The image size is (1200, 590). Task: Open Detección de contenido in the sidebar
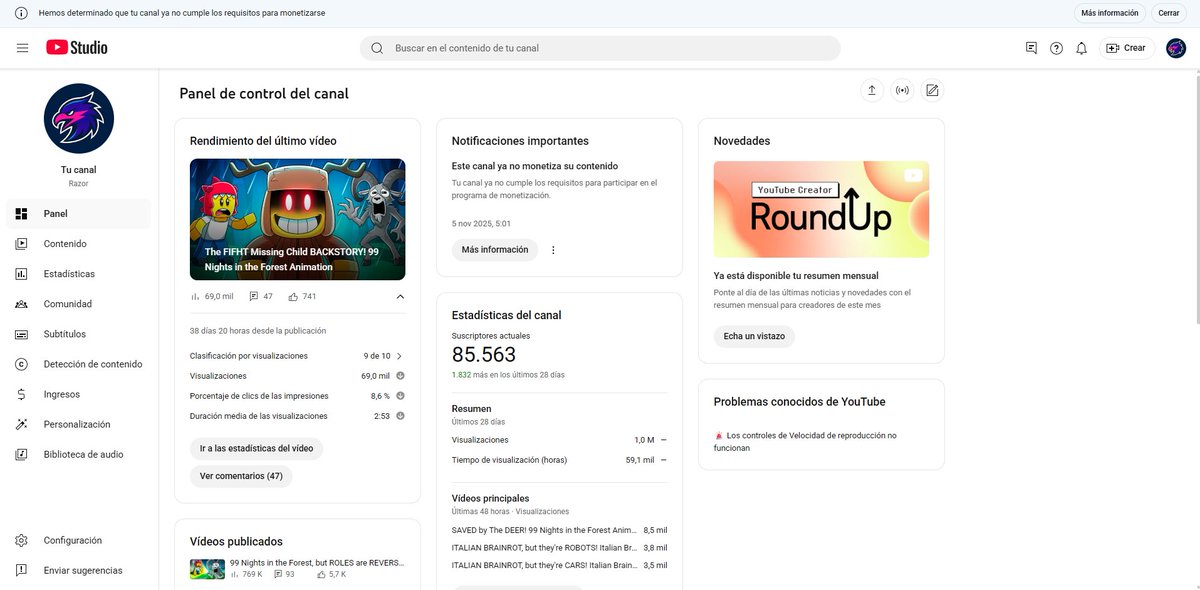click(79, 364)
